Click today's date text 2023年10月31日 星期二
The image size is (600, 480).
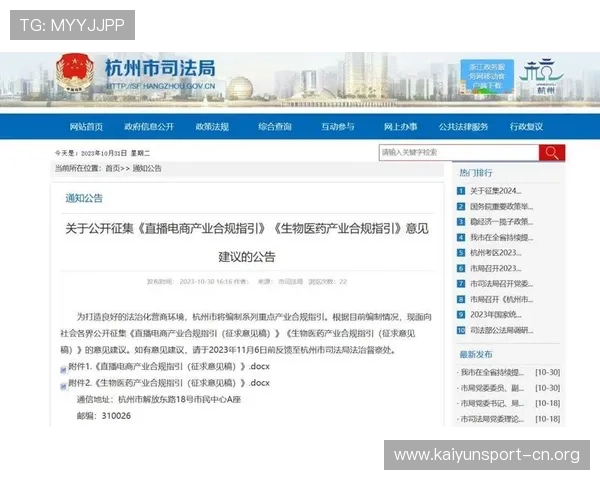(115, 153)
